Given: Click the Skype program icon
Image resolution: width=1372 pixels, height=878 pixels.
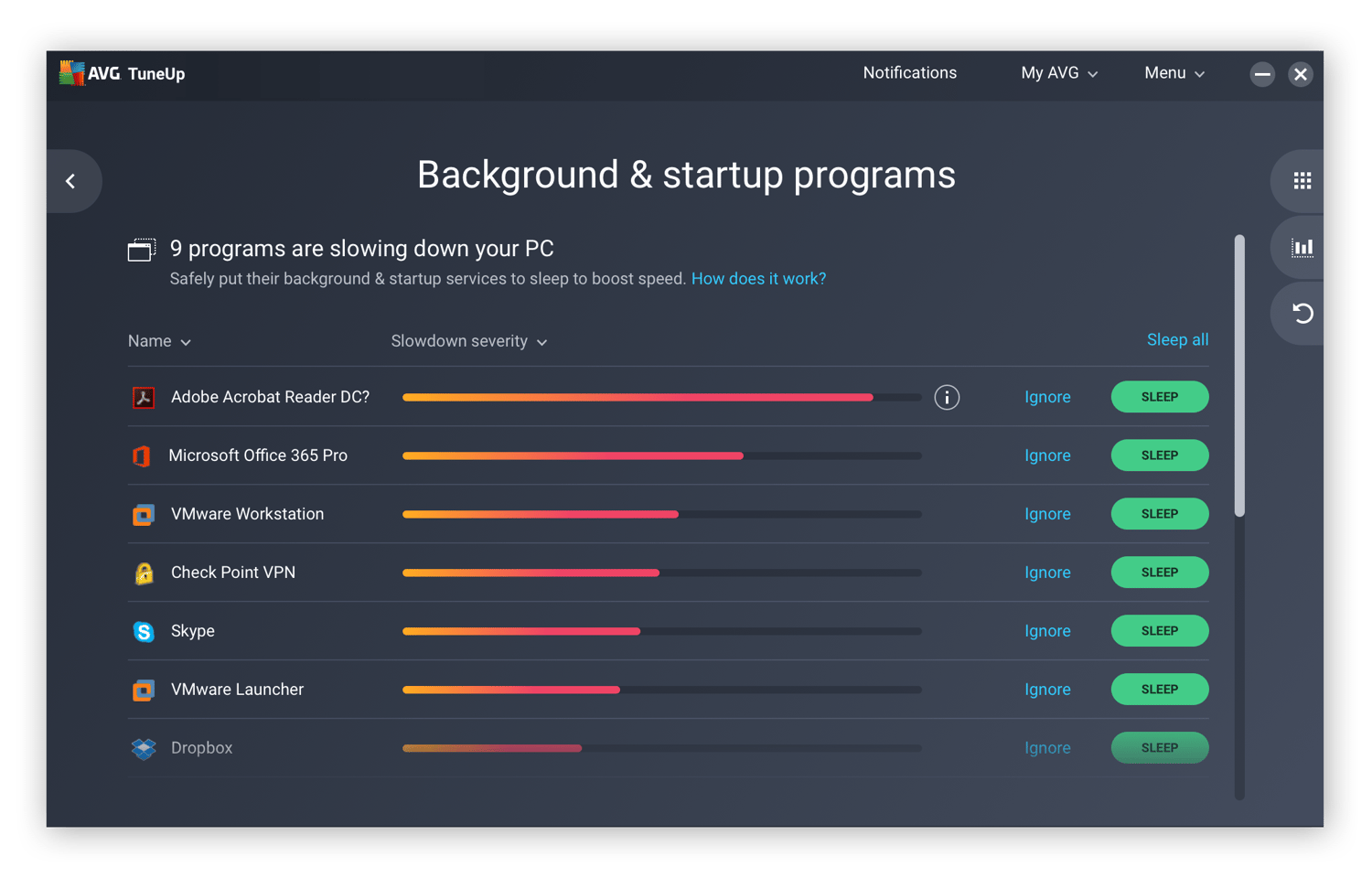Looking at the screenshot, I should 144,632.
